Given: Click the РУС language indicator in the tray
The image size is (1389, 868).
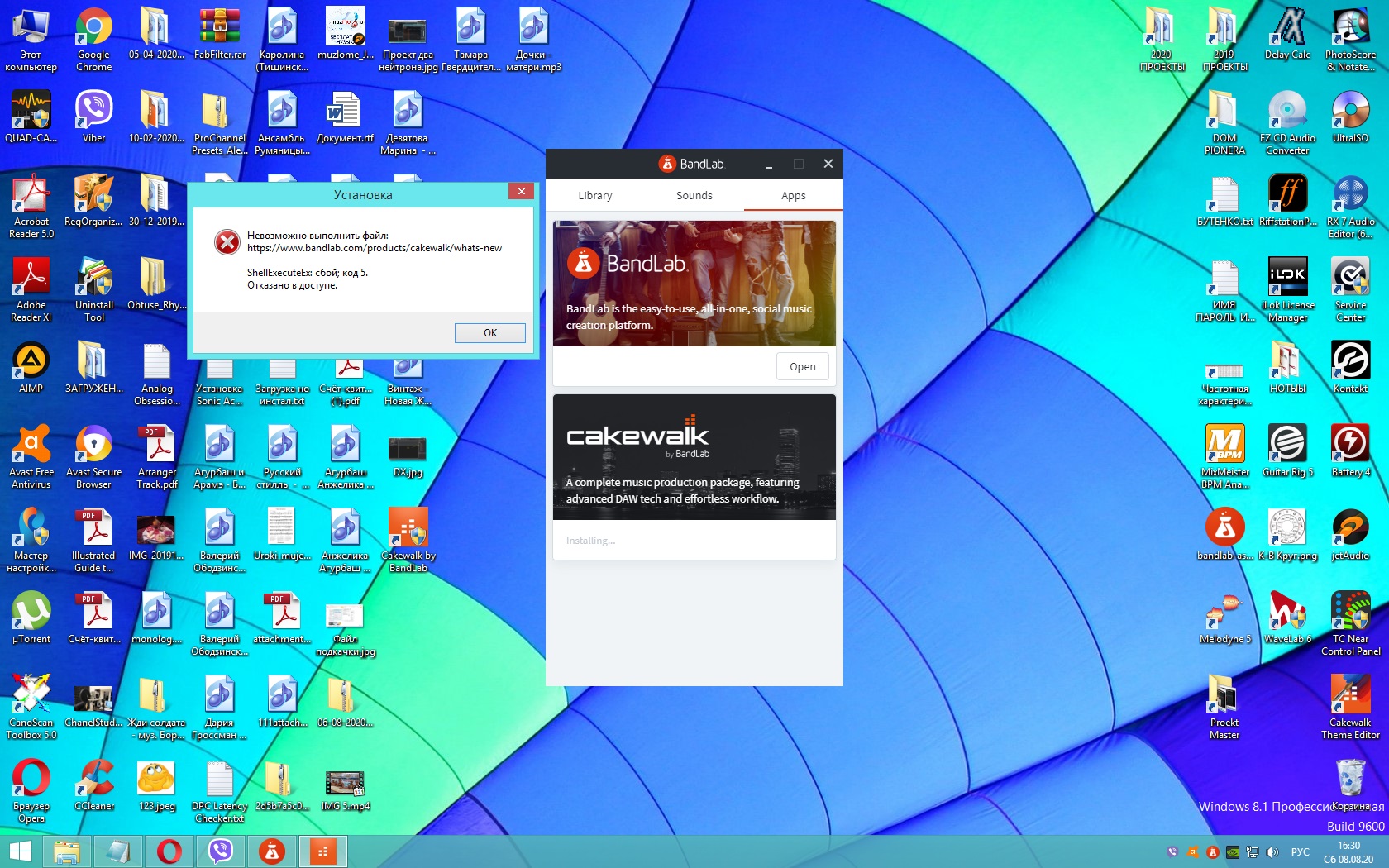Looking at the screenshot, I should click(1301, 852).
